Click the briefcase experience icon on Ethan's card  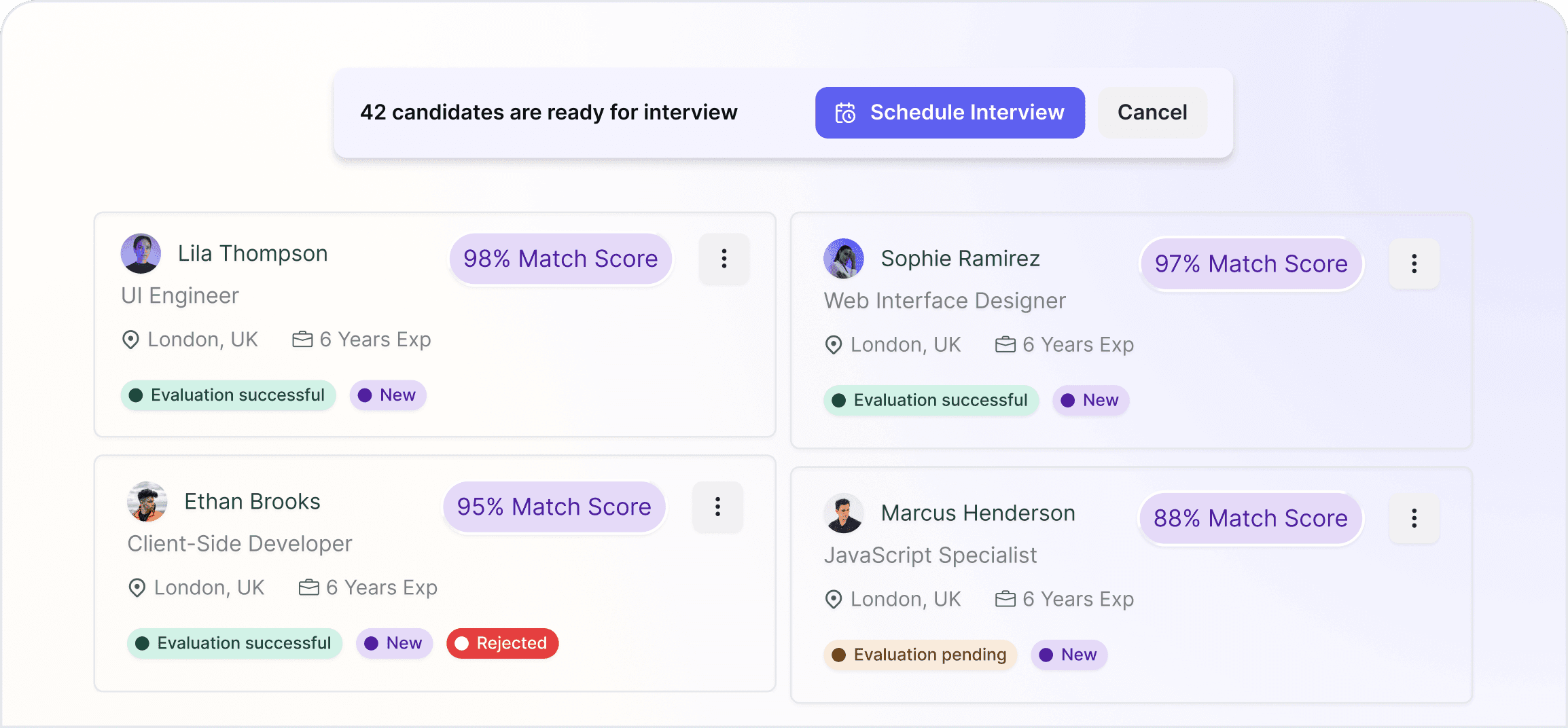click(309, 587)
